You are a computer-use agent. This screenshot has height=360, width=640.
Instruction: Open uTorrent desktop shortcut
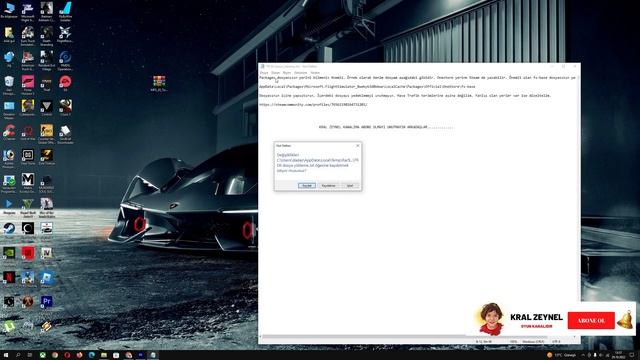9,327
